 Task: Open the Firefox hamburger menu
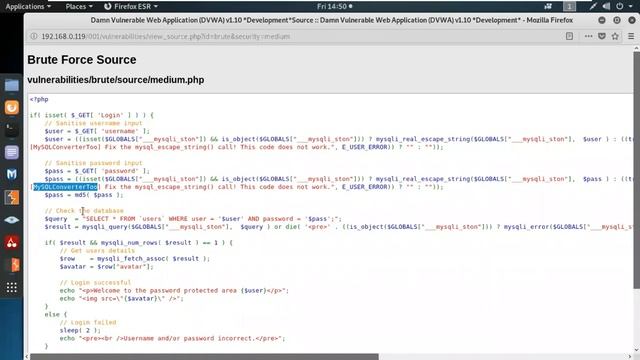(x=631, y=36)
